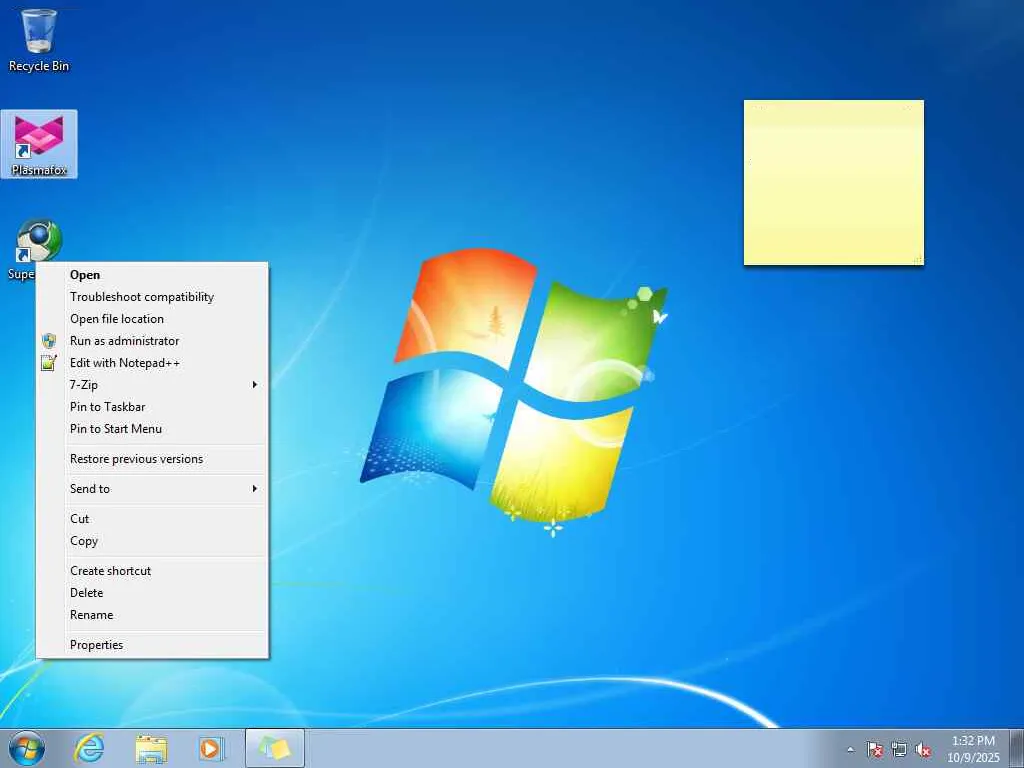Open the Action Center flag icon

click(874, 750)
